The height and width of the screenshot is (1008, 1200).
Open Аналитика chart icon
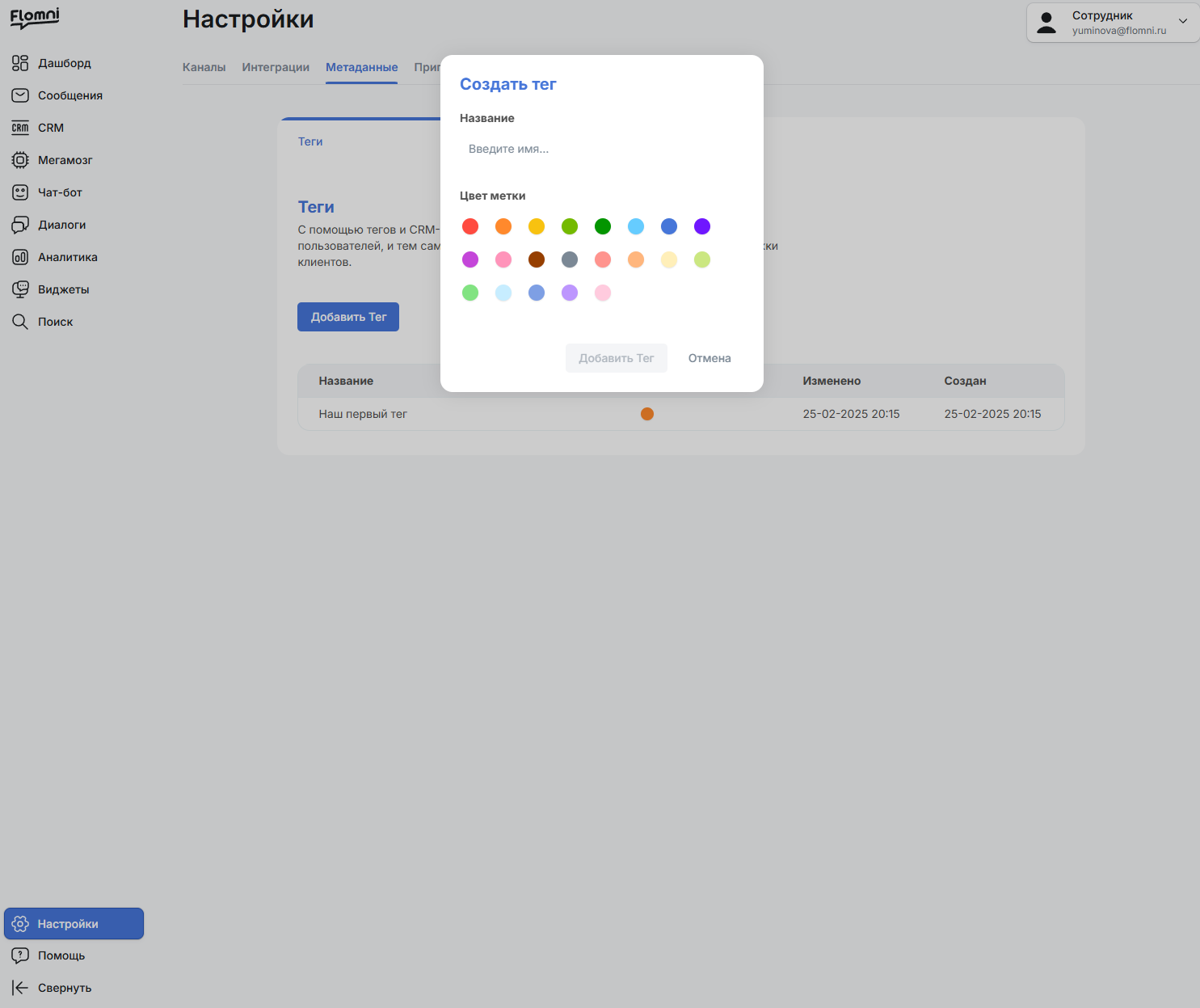(x=20, y=257)
